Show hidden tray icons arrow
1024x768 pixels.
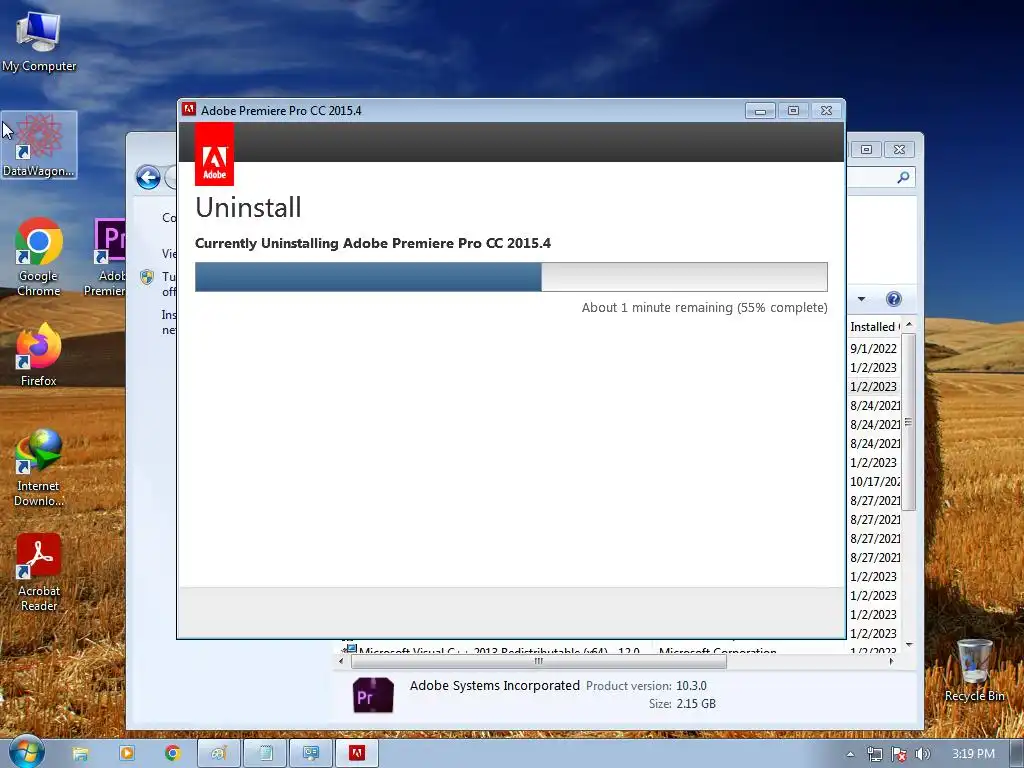[850, 754]
